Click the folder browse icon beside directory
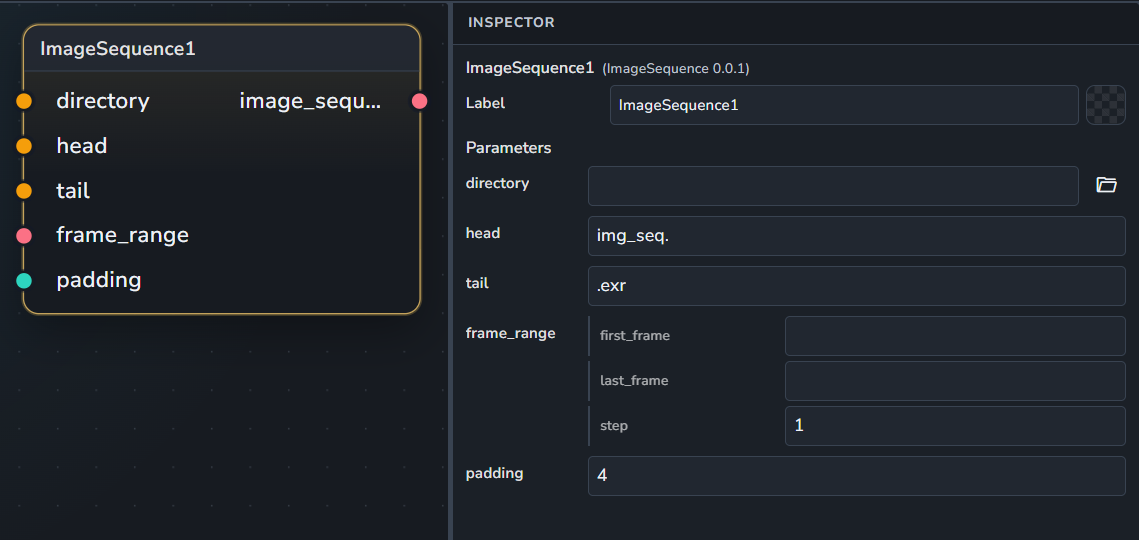This screenshot has height=540, width=1139. pyautogui.click(x=1106, y=185)
